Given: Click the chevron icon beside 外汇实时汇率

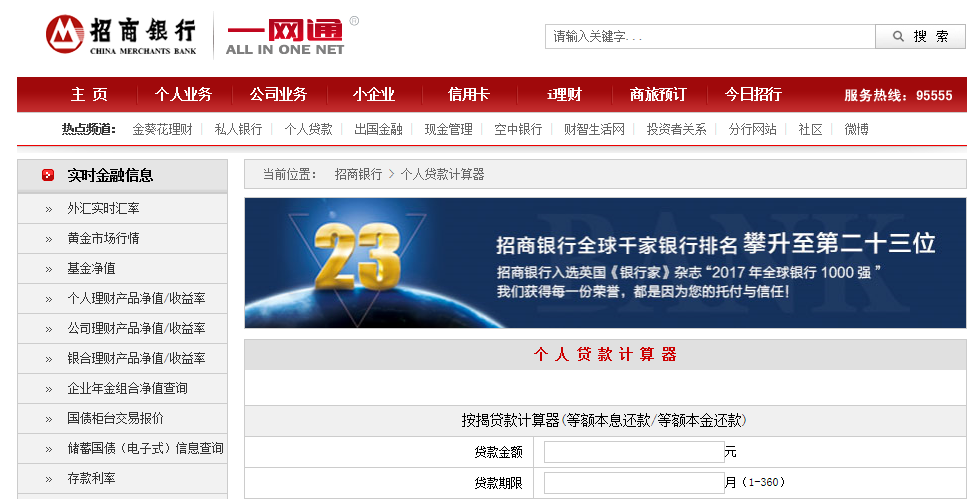Looking at the screenshot, I should pyautogui.click(x=49, y=209).
